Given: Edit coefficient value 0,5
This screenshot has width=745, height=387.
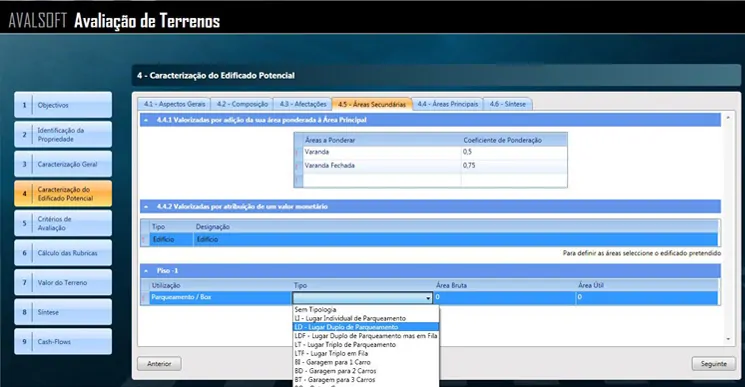Looking at the screenshot, I should (514, 152).
